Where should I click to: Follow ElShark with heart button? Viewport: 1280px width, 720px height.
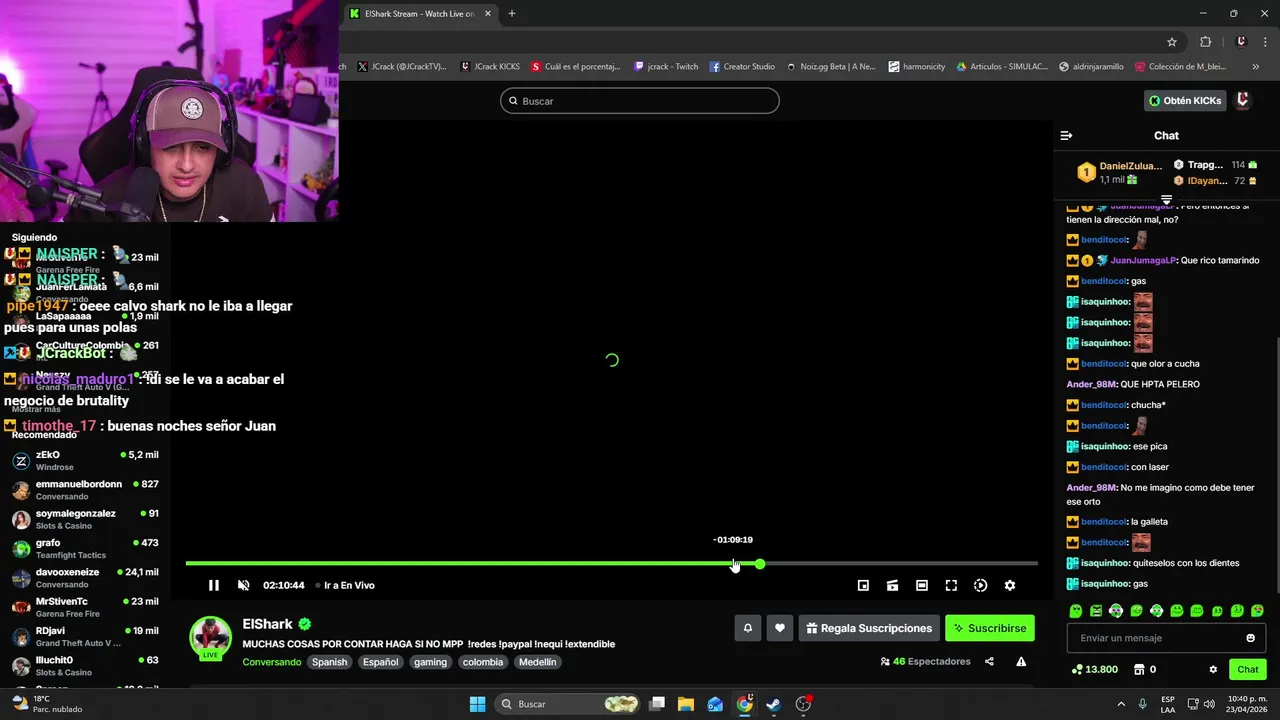click(780, 628)
